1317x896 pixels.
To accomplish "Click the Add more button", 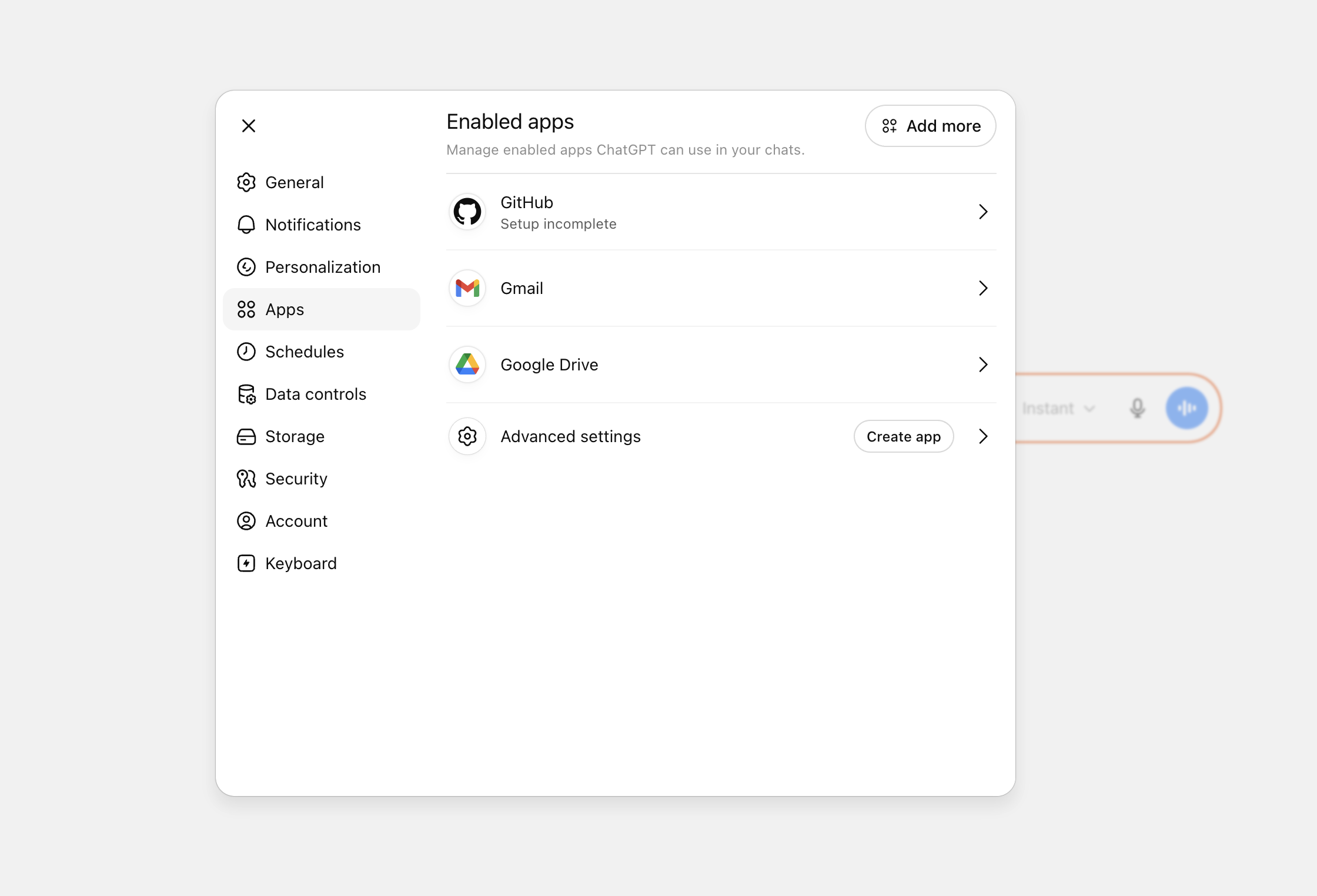I will pos(930,126).
